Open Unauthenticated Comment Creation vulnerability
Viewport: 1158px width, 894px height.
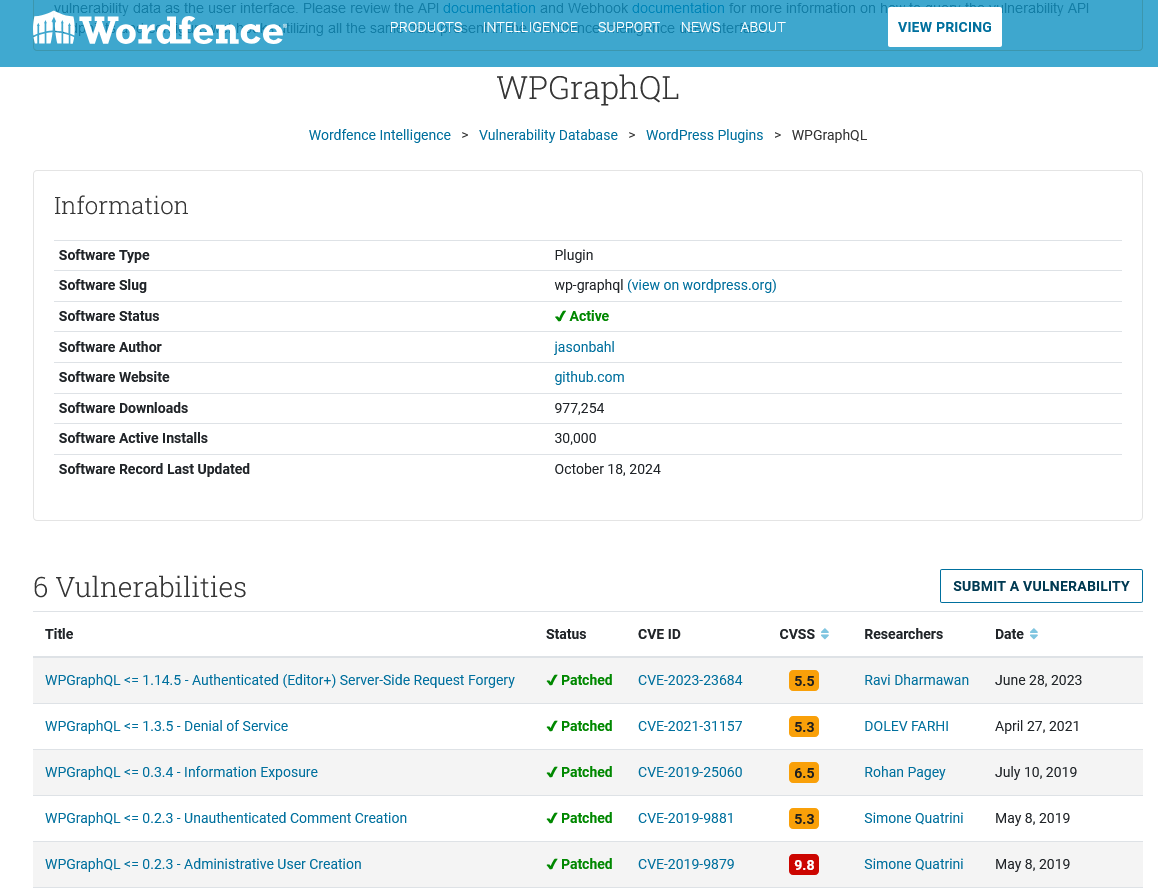226,818
